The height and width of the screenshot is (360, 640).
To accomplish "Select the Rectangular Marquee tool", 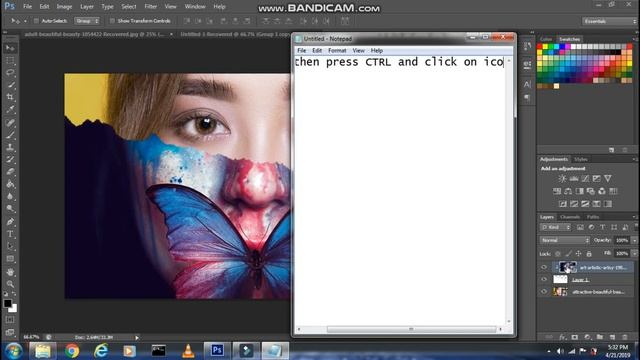I will pyautogui.click(x=10, y=61).
